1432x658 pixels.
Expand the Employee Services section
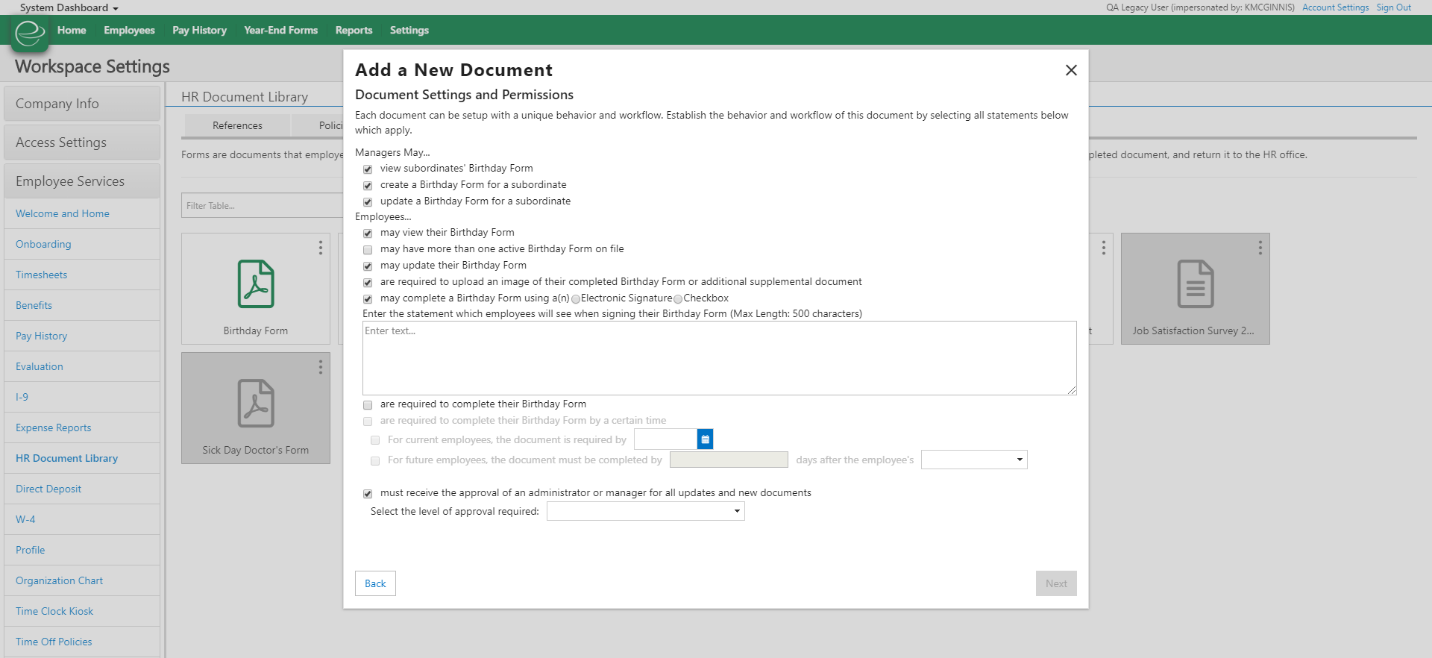coord(82,182)
